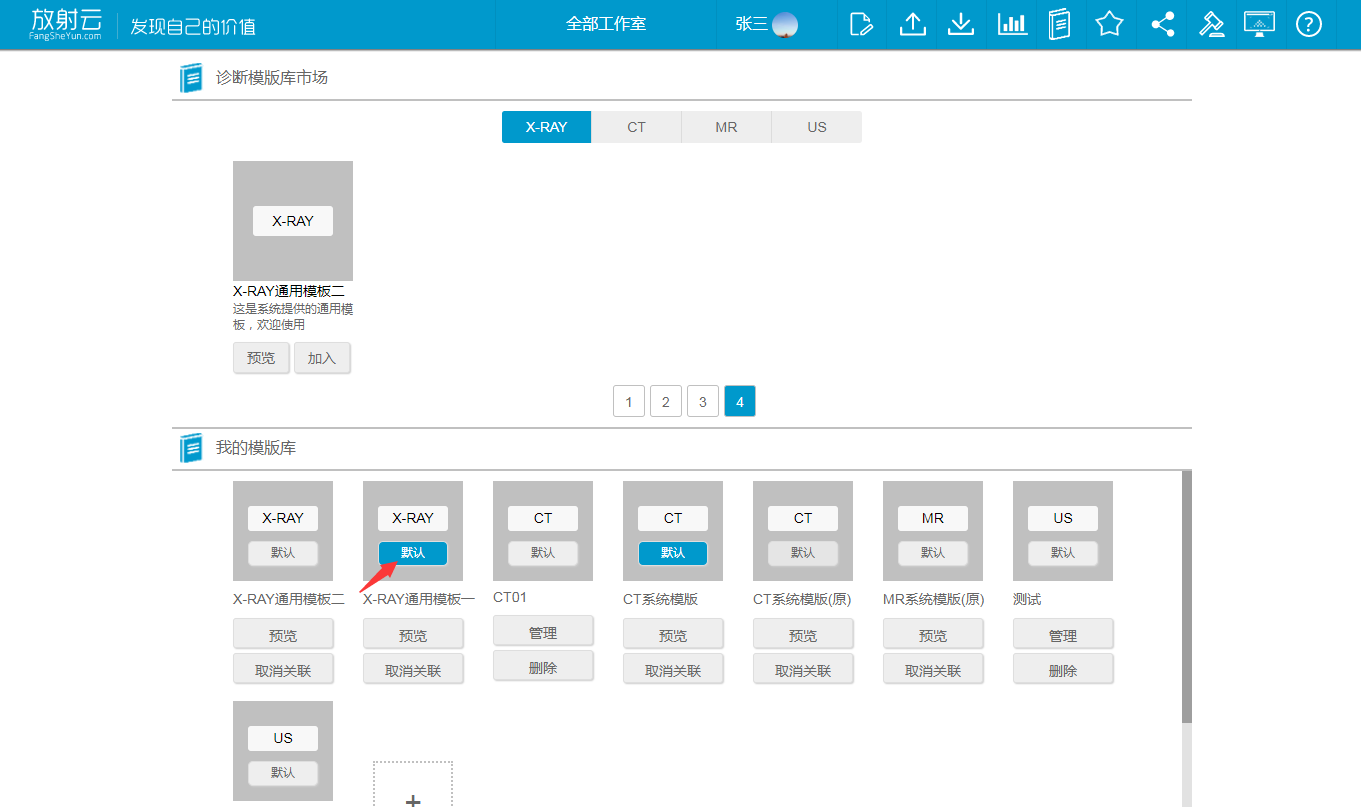Set CT01 template as default (默认)

[543, 553]
